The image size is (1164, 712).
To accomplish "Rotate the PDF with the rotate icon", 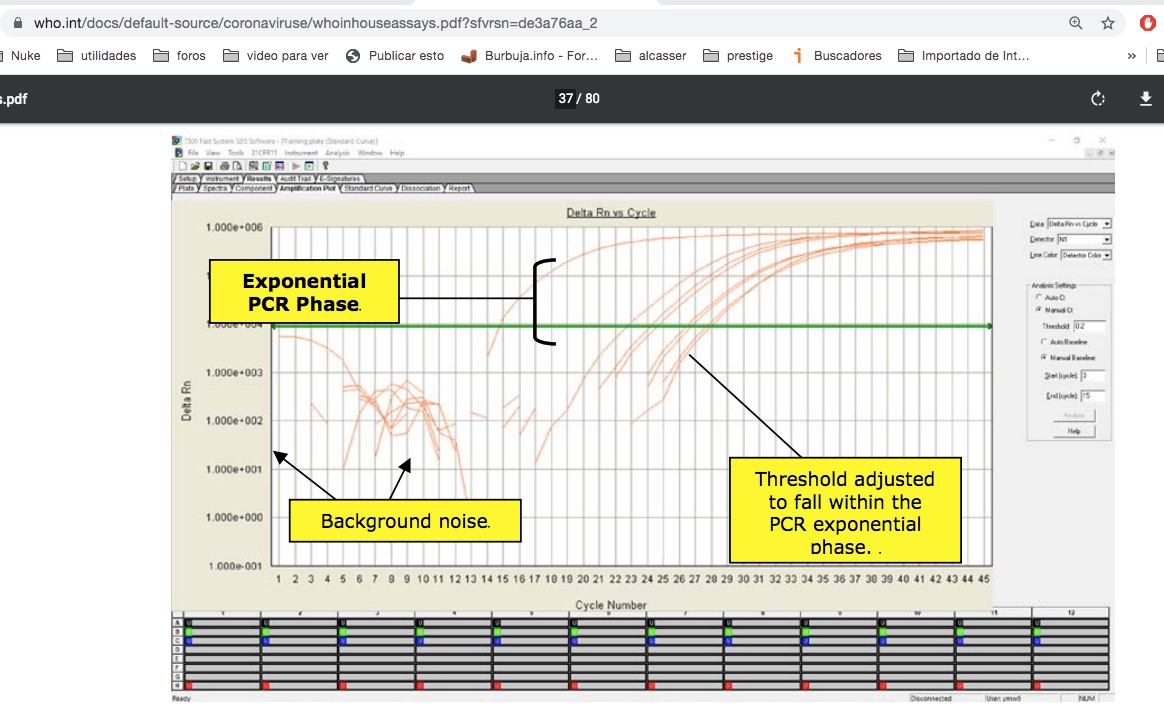I will pos(1098,98).
